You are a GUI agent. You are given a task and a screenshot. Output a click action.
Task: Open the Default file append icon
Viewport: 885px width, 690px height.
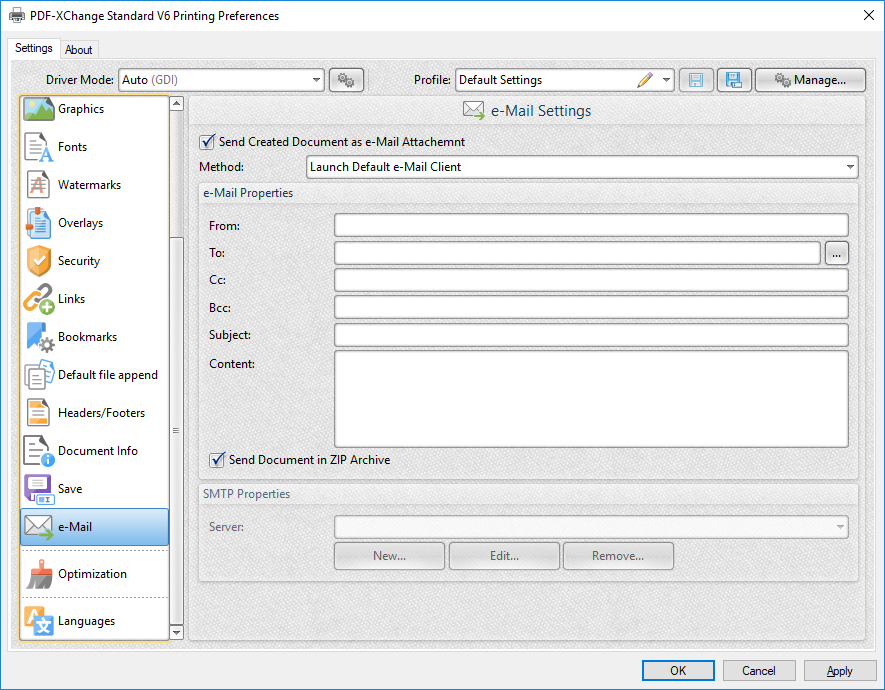click(x=38, y=375)
